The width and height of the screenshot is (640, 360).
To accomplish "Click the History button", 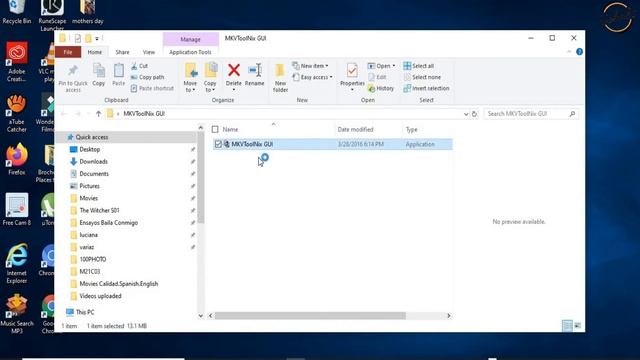I will pyautogui.click(x=381, y=88).
